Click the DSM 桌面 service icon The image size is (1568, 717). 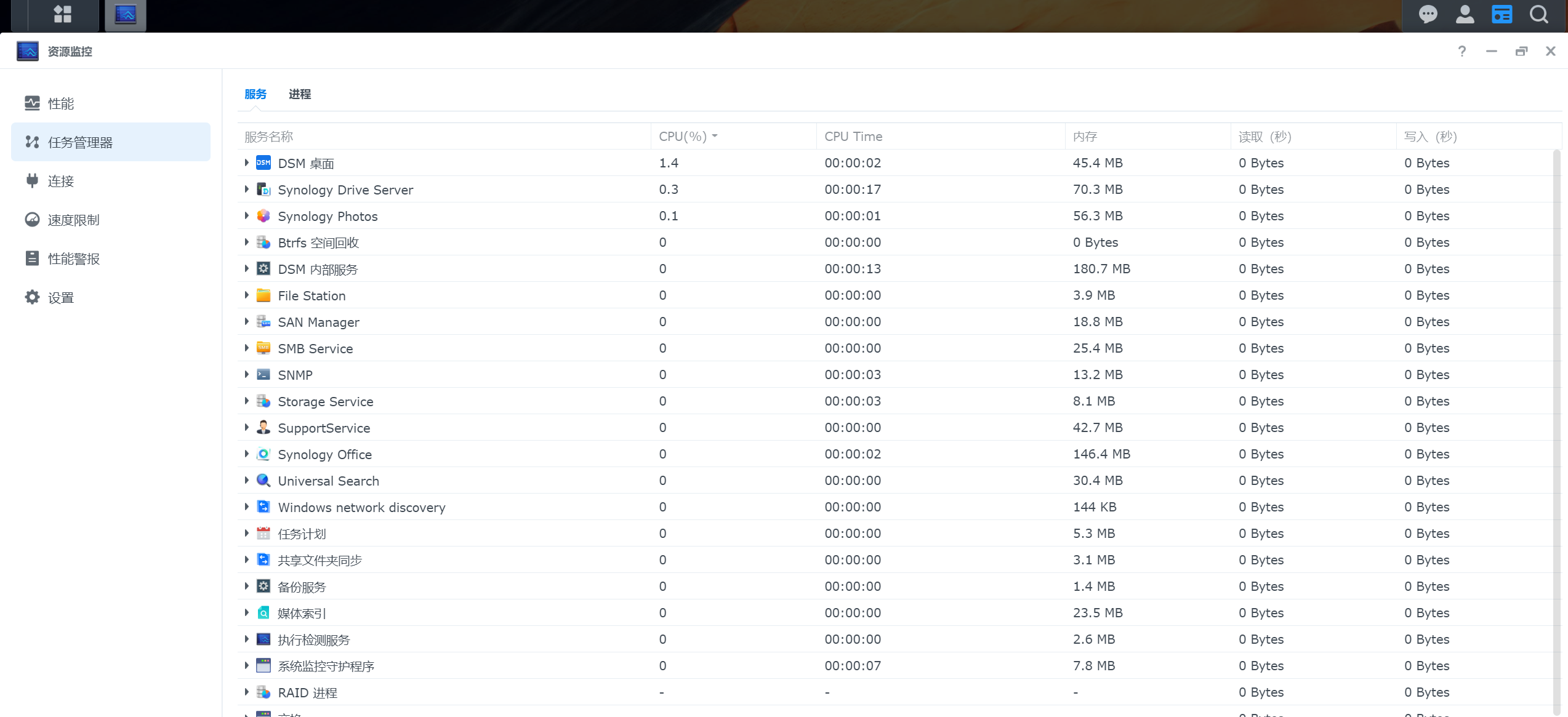[x=263, y=162]
